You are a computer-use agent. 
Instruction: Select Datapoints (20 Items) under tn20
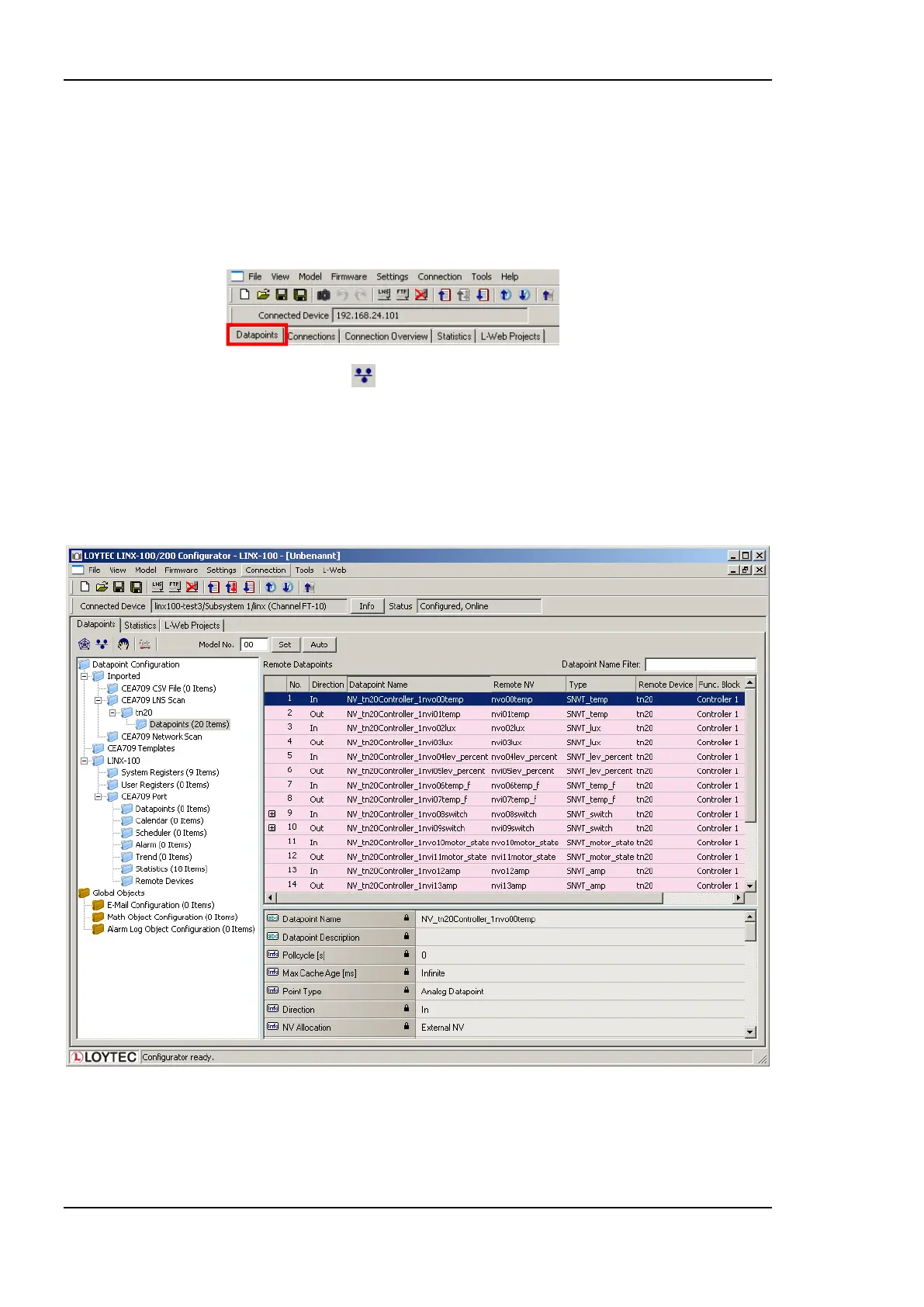pyautogui.click(x=189, y=724)
